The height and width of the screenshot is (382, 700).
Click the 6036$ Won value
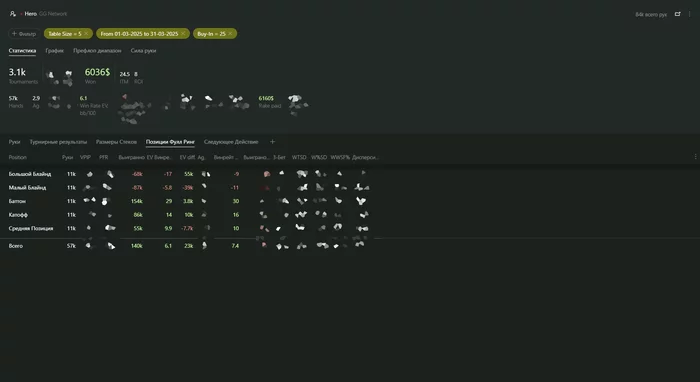click(97, 72)
